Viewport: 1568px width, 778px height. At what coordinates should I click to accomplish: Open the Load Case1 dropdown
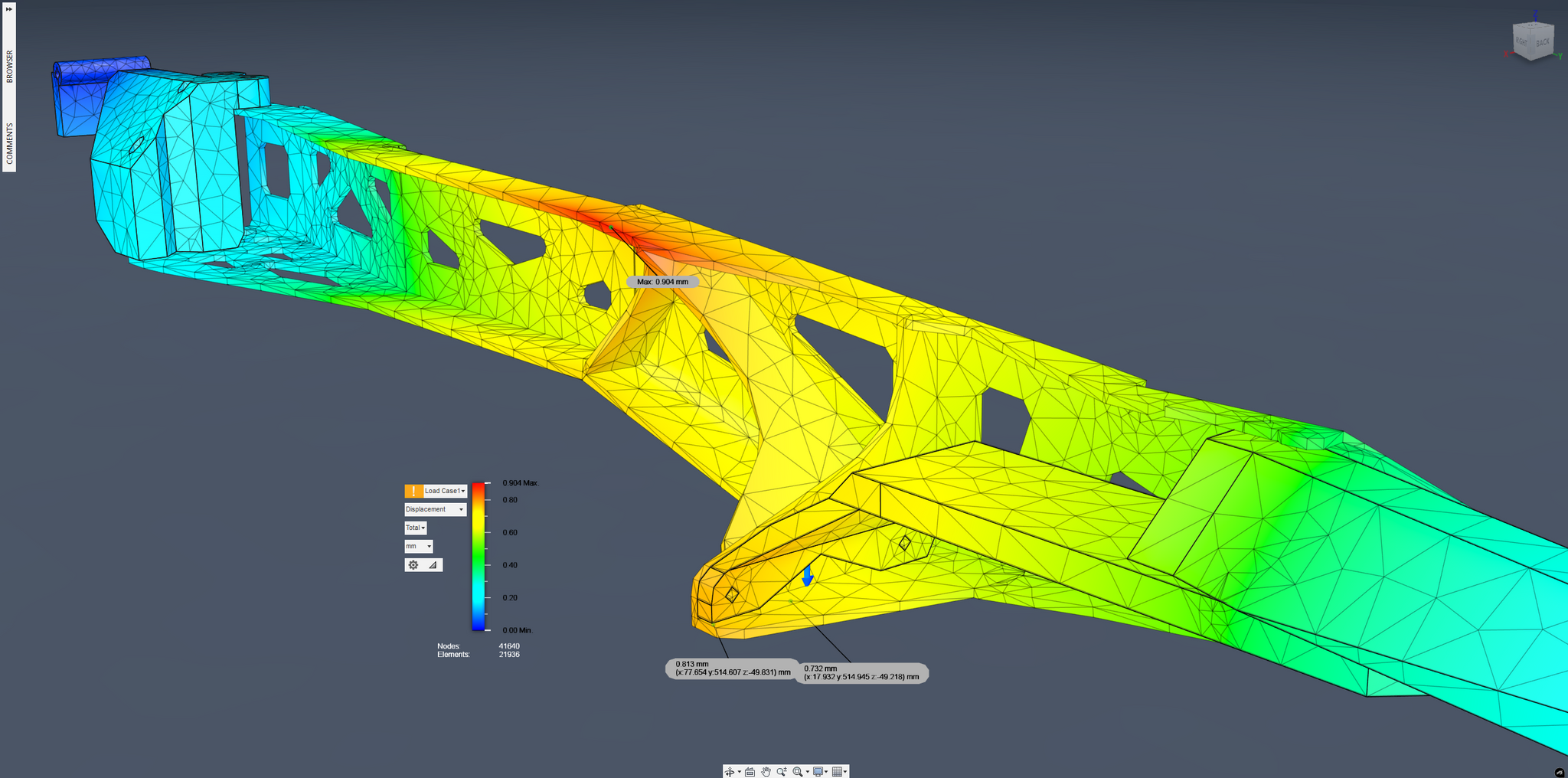click(x=445, y=491)
